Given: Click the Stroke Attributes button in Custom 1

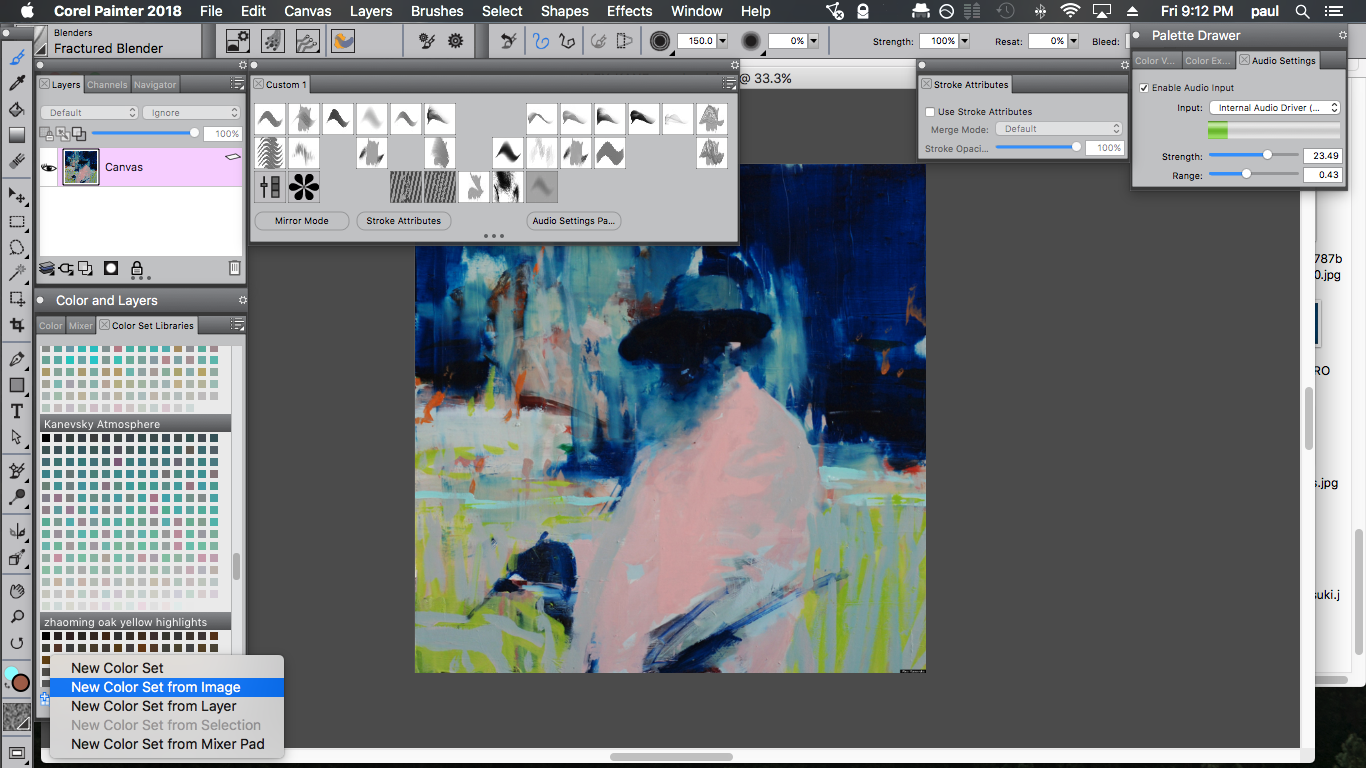Looking at the screenshot, I should (x=403, y=221).
